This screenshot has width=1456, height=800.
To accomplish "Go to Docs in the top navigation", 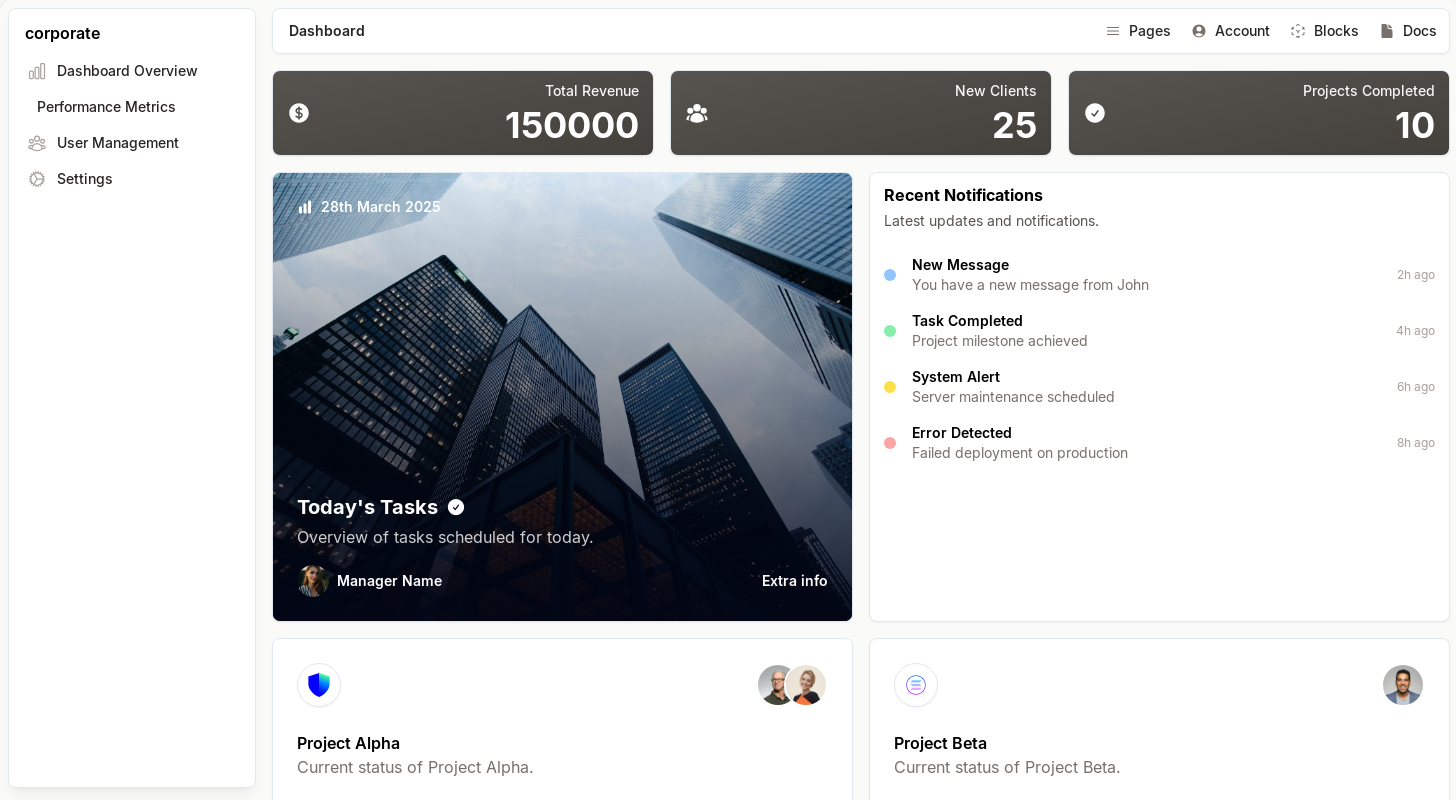I will point(1408,31).
